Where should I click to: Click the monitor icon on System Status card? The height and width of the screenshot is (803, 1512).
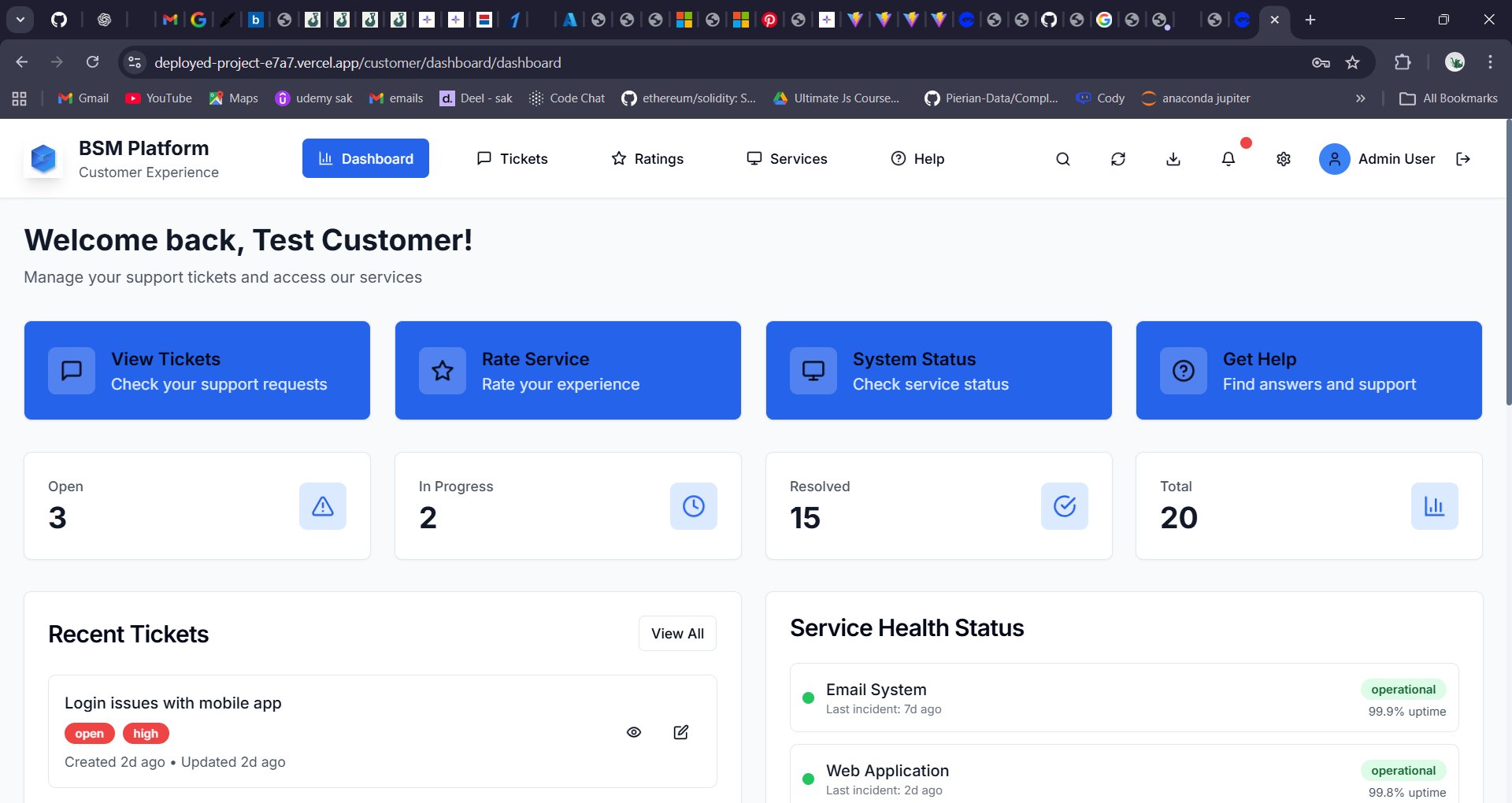813,371
